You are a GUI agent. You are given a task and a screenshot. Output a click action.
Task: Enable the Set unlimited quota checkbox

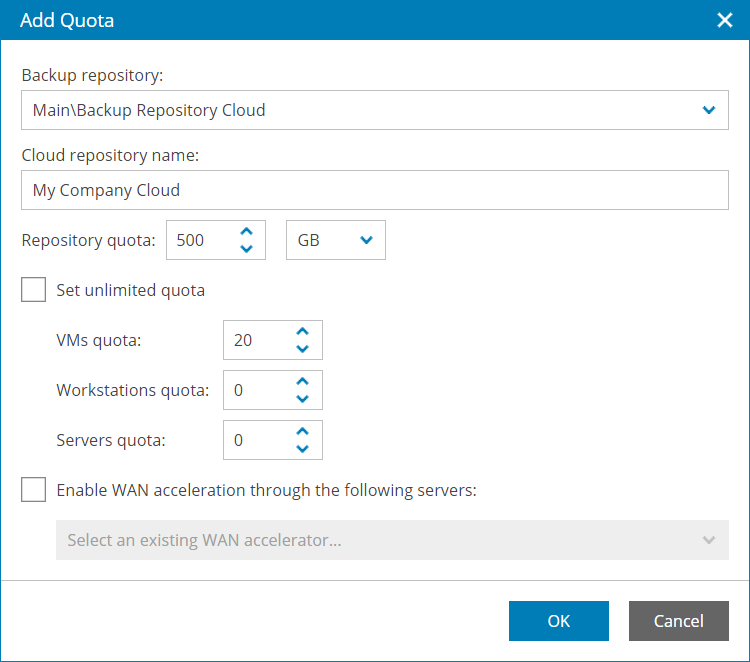(34, 290)
